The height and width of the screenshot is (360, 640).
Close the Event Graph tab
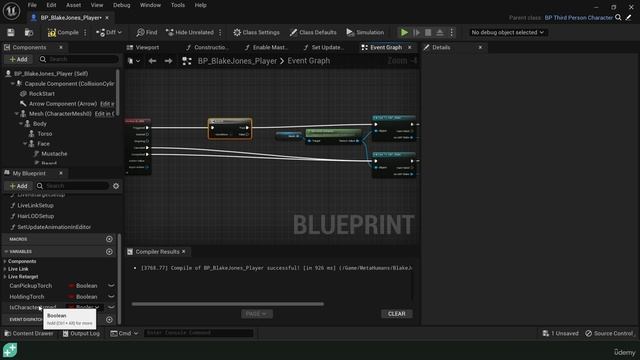click(410, 47)
